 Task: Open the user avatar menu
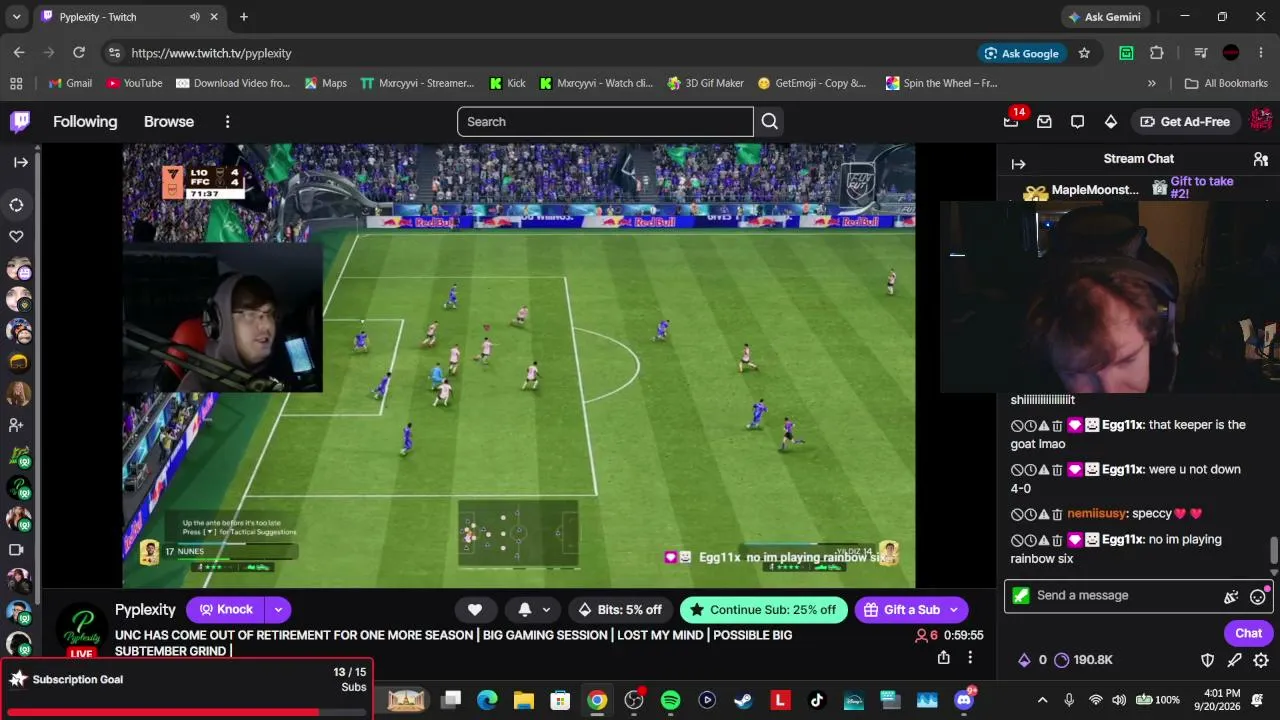click(x=1261, y=121)
